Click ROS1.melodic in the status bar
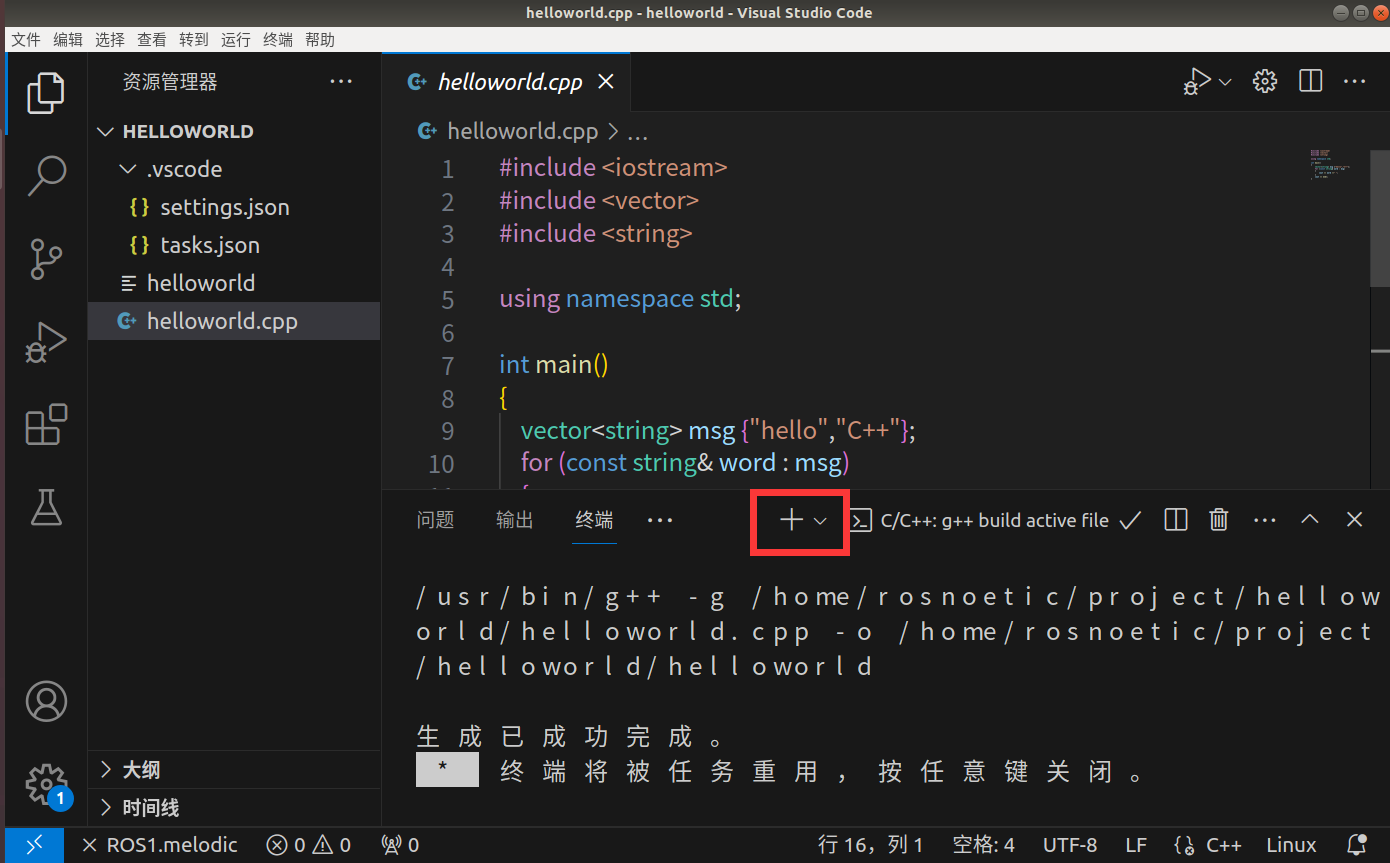 click(171, 844)
